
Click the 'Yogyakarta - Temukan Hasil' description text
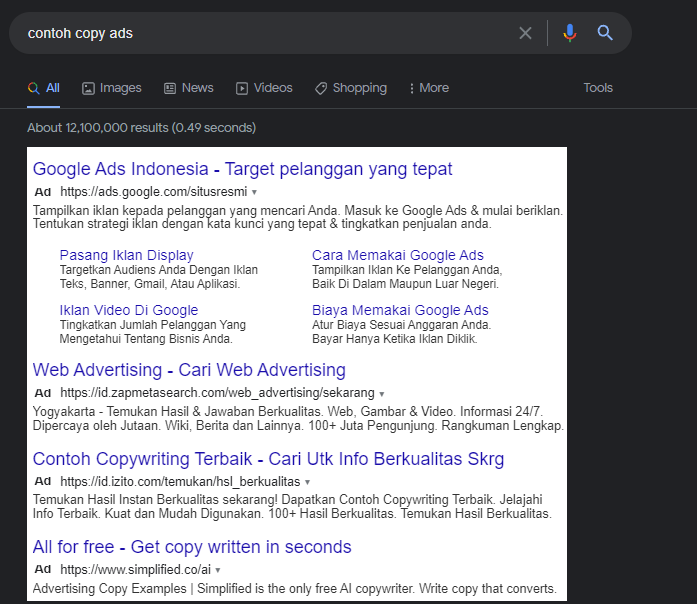click(298, 418)
